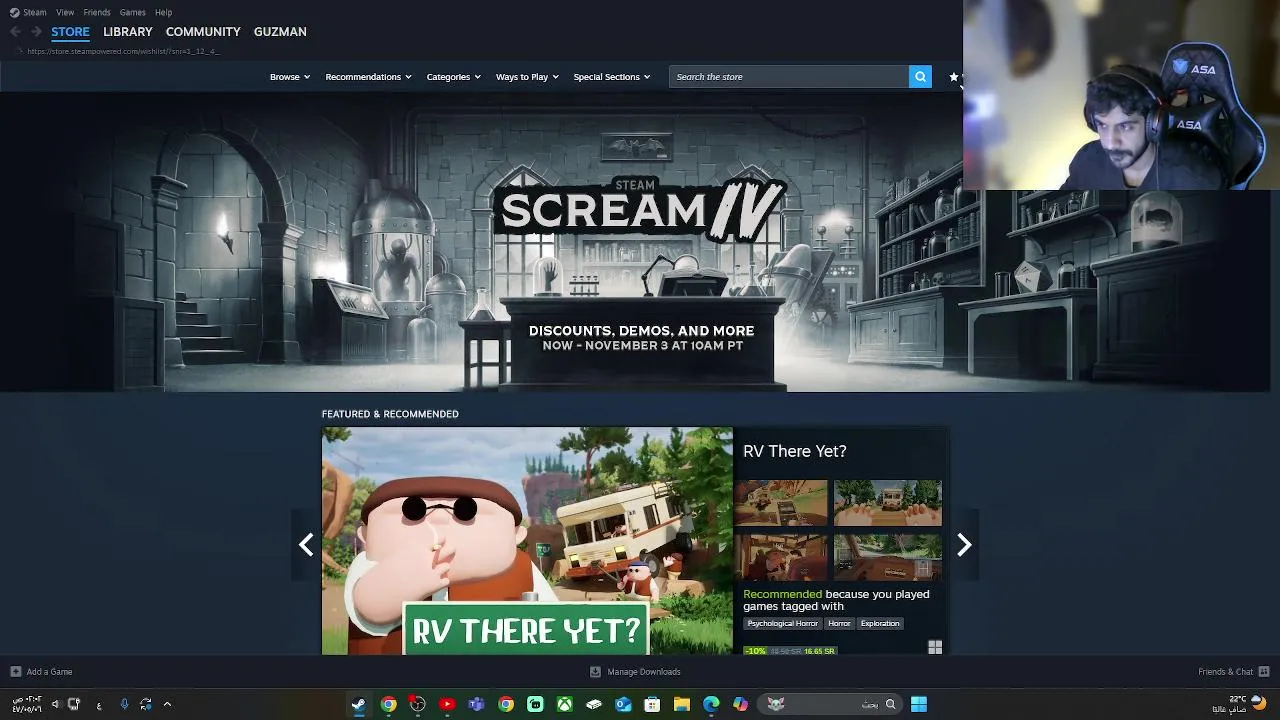Click the blue search magnifier button
The width and height of the screenshot is (1280, 720).
pyautogui.click(x=920, y=77)
